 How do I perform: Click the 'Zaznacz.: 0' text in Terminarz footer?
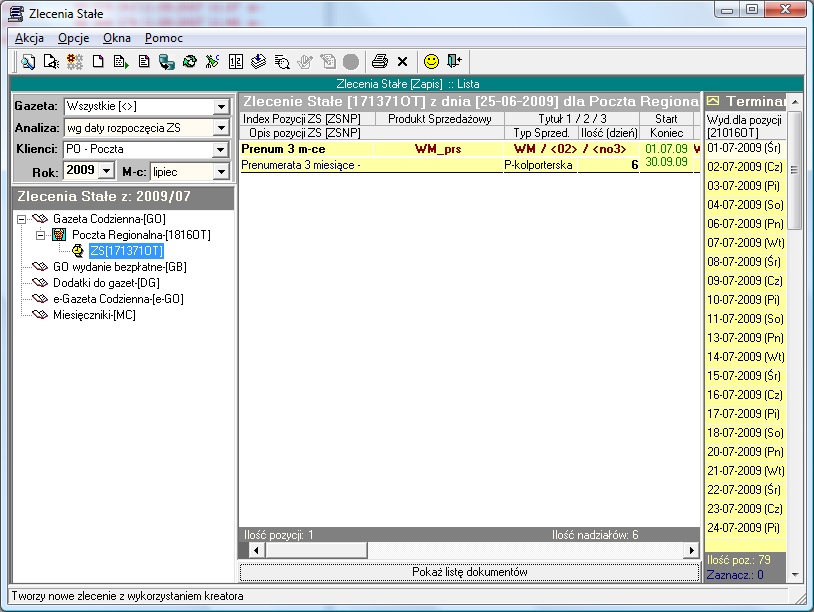(735, 575)
